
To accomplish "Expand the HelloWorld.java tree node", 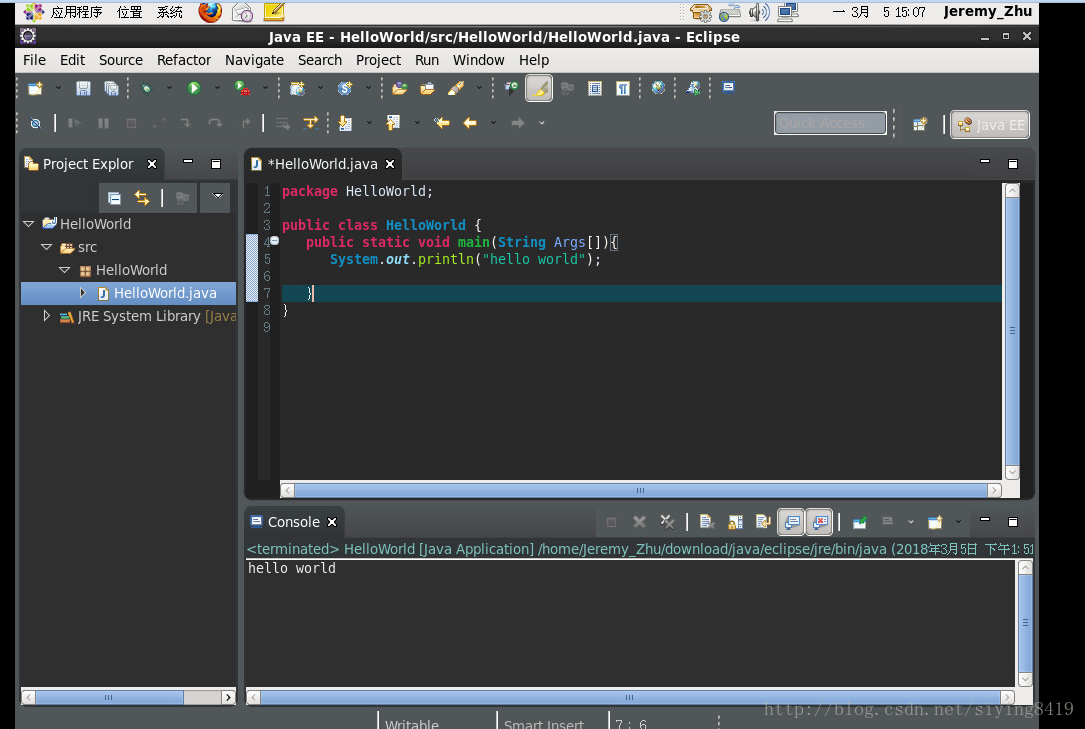I will pos(82,293).
